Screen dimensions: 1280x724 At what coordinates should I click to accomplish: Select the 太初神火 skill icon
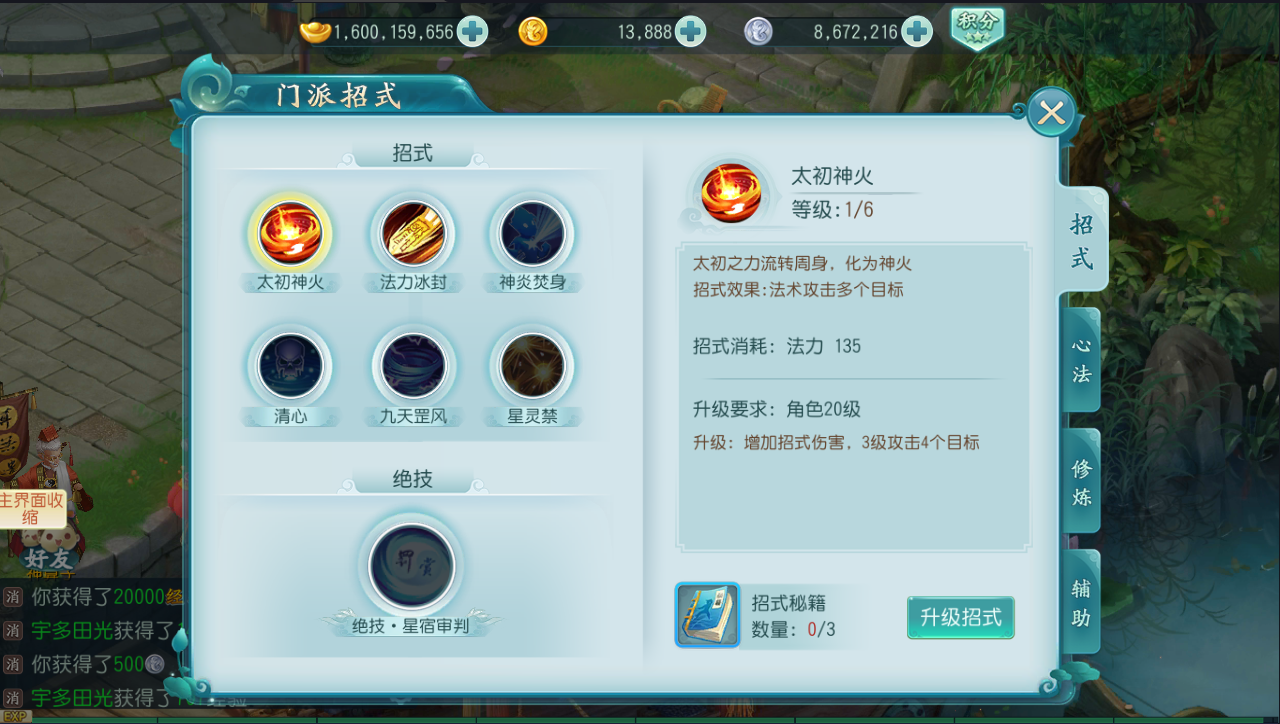290,233
